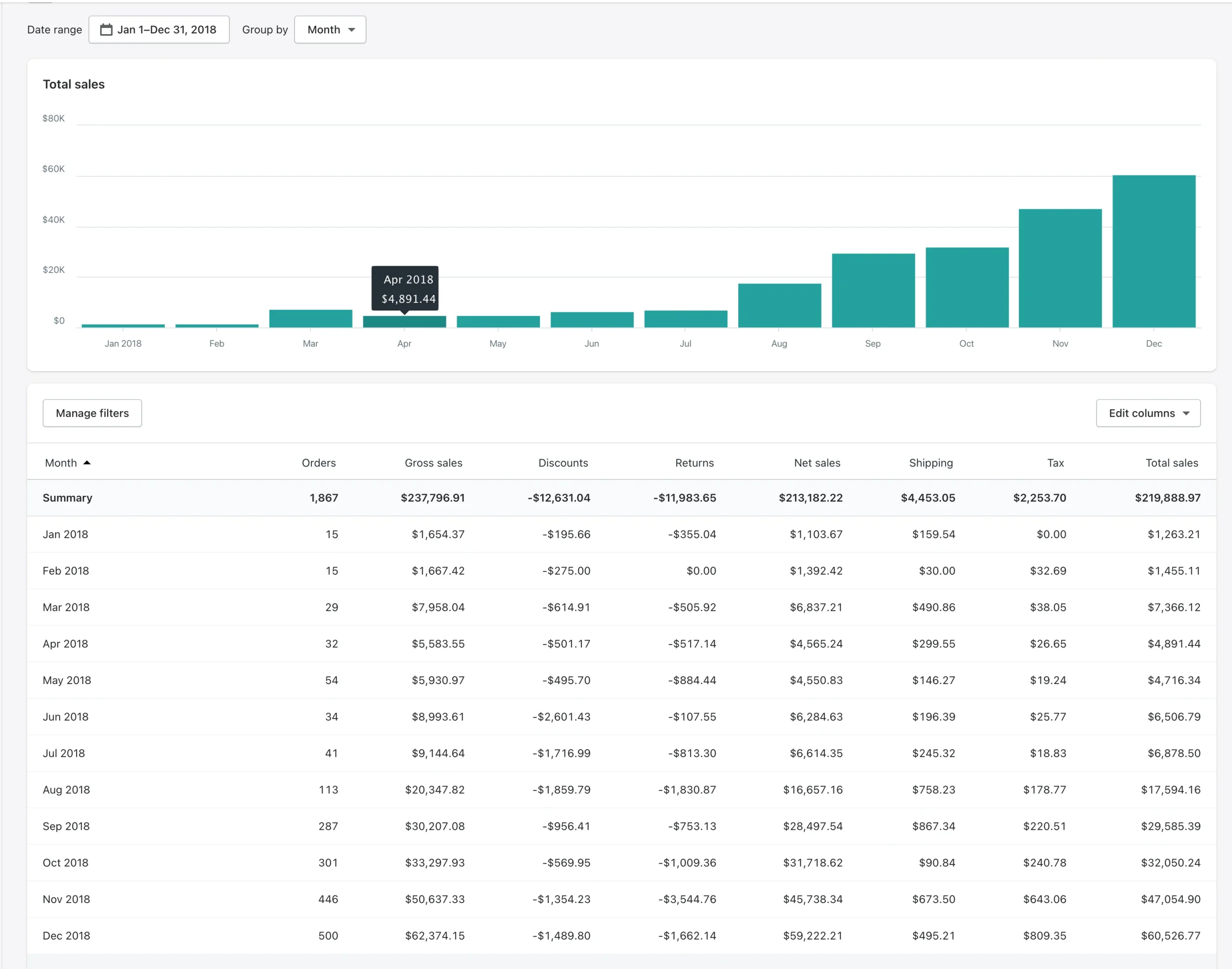Click the $80K y-axis label
Screen dimensions: 1232x969
53,118
